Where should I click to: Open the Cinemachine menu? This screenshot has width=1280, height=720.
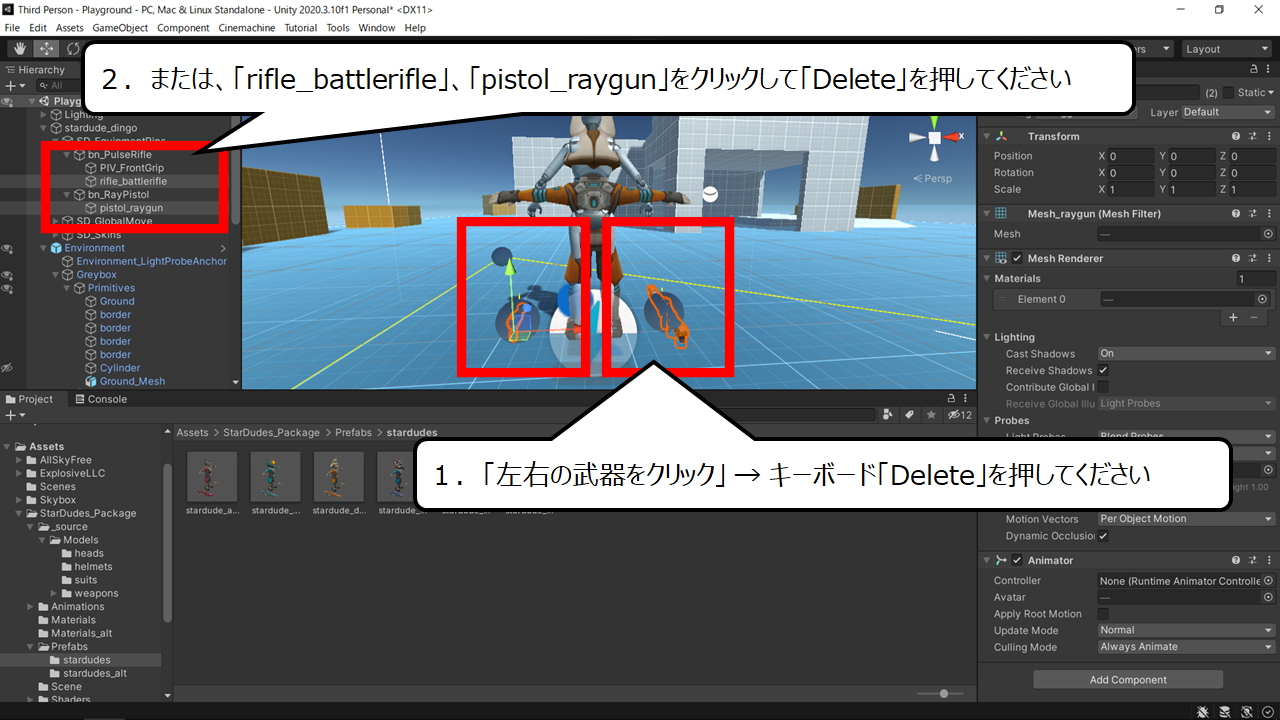point(247,28)
